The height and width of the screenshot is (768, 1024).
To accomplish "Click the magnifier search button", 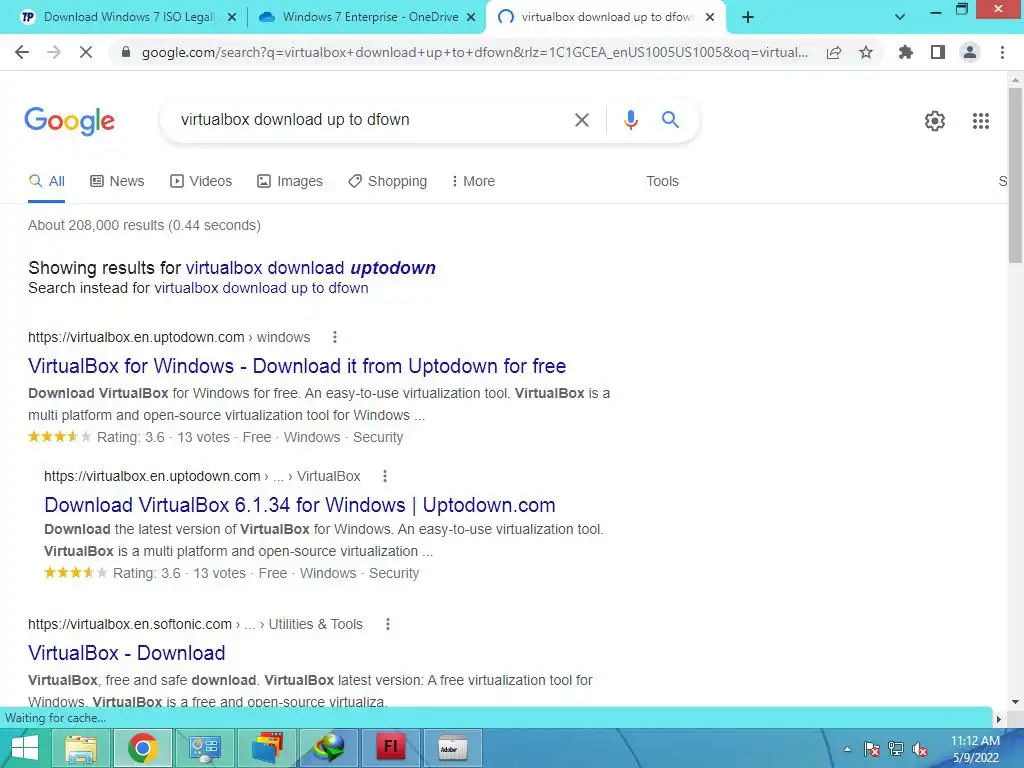I will click(670, 120).
